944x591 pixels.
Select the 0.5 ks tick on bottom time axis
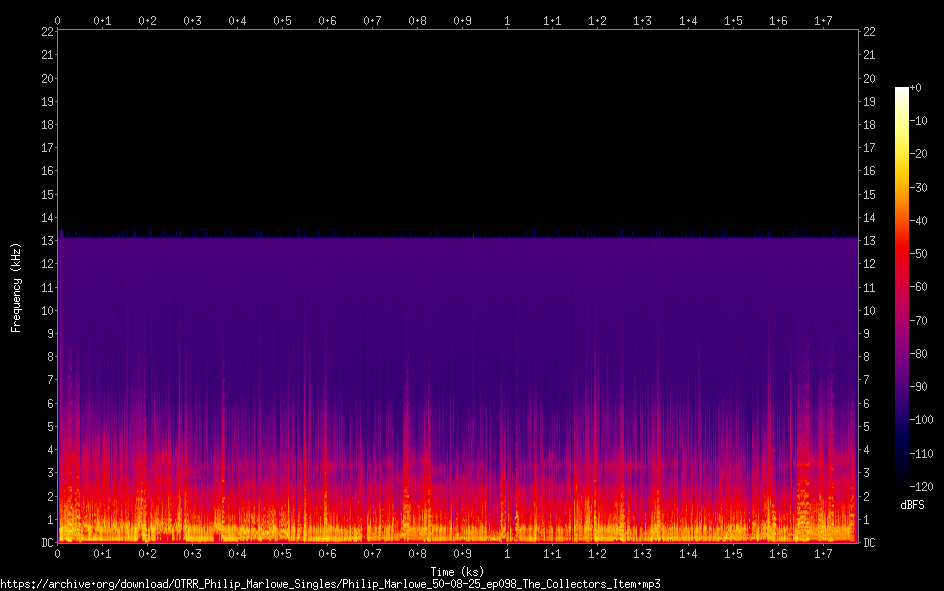click(283, 554)
